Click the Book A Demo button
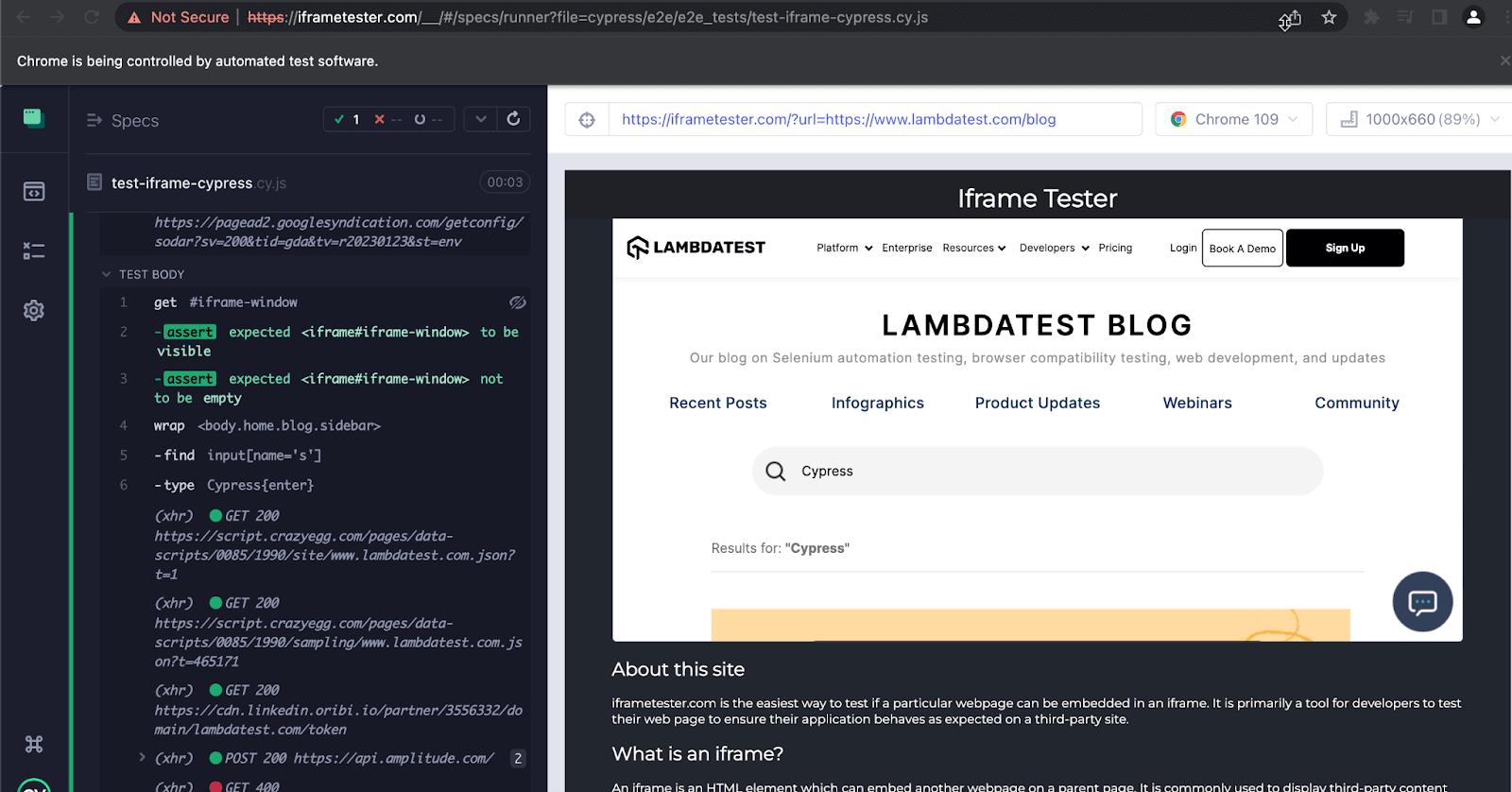The image size is (1512, 792). 1242,248
